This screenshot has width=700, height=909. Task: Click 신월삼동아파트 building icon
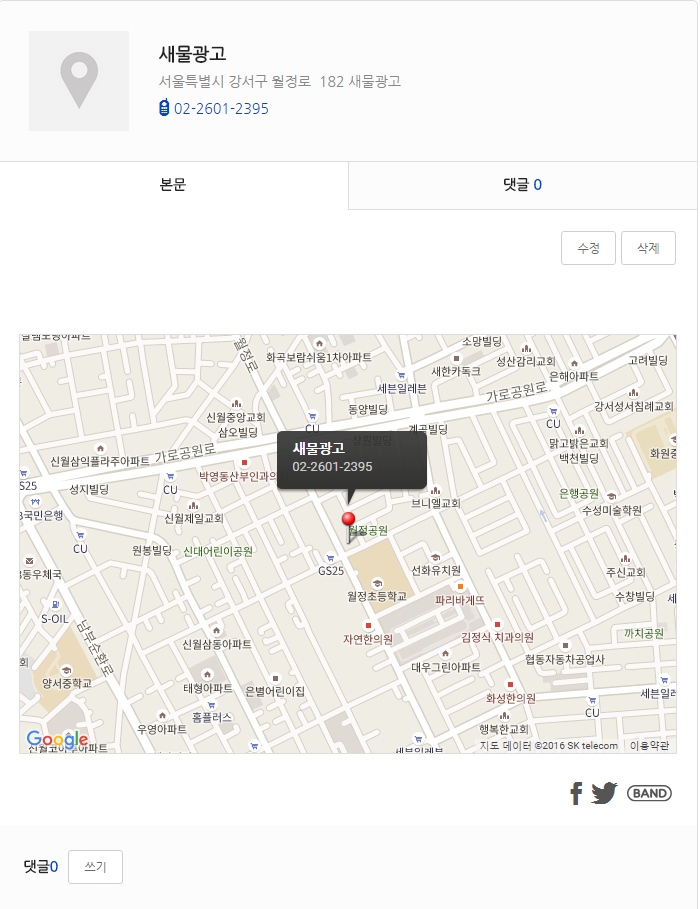click(x=216, y=630)
